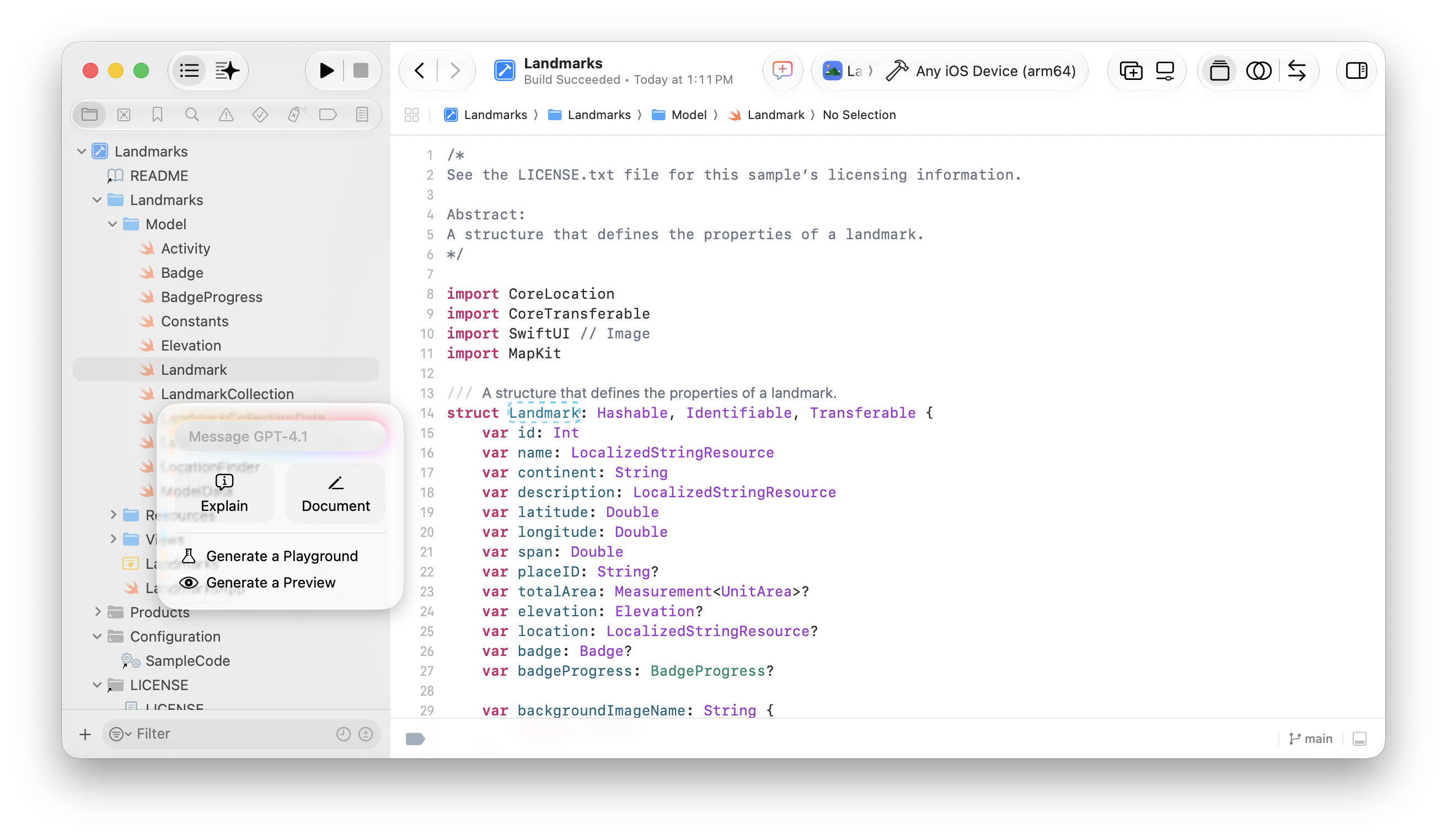Toggle the navigator list view button
This screenshot has height=840, width=1447.
click(190, 71)
